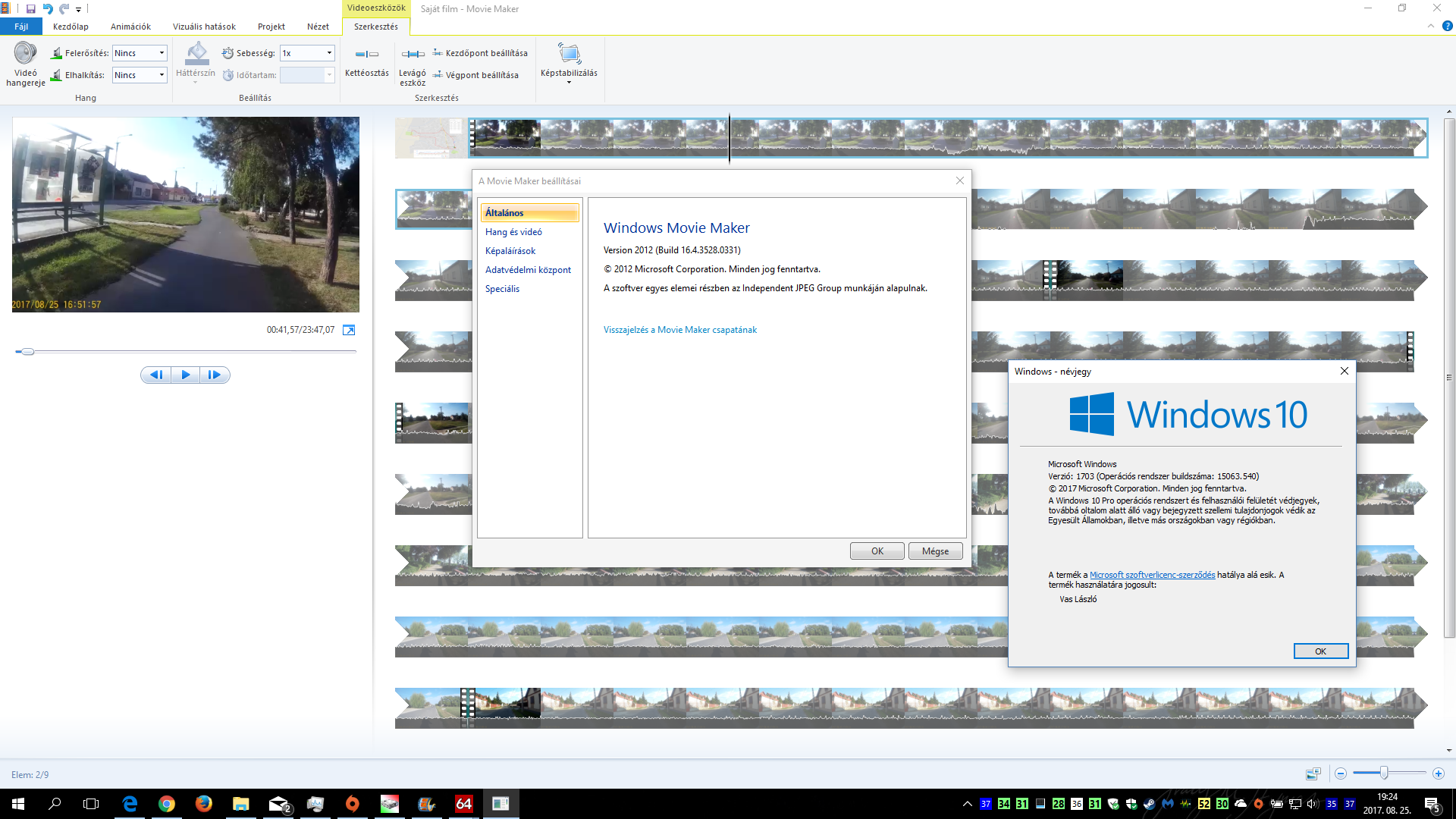Expand the Képstabilizálás dropdown arrow
This screenshot has height=819, width=1456.
(x=569, y=83)
